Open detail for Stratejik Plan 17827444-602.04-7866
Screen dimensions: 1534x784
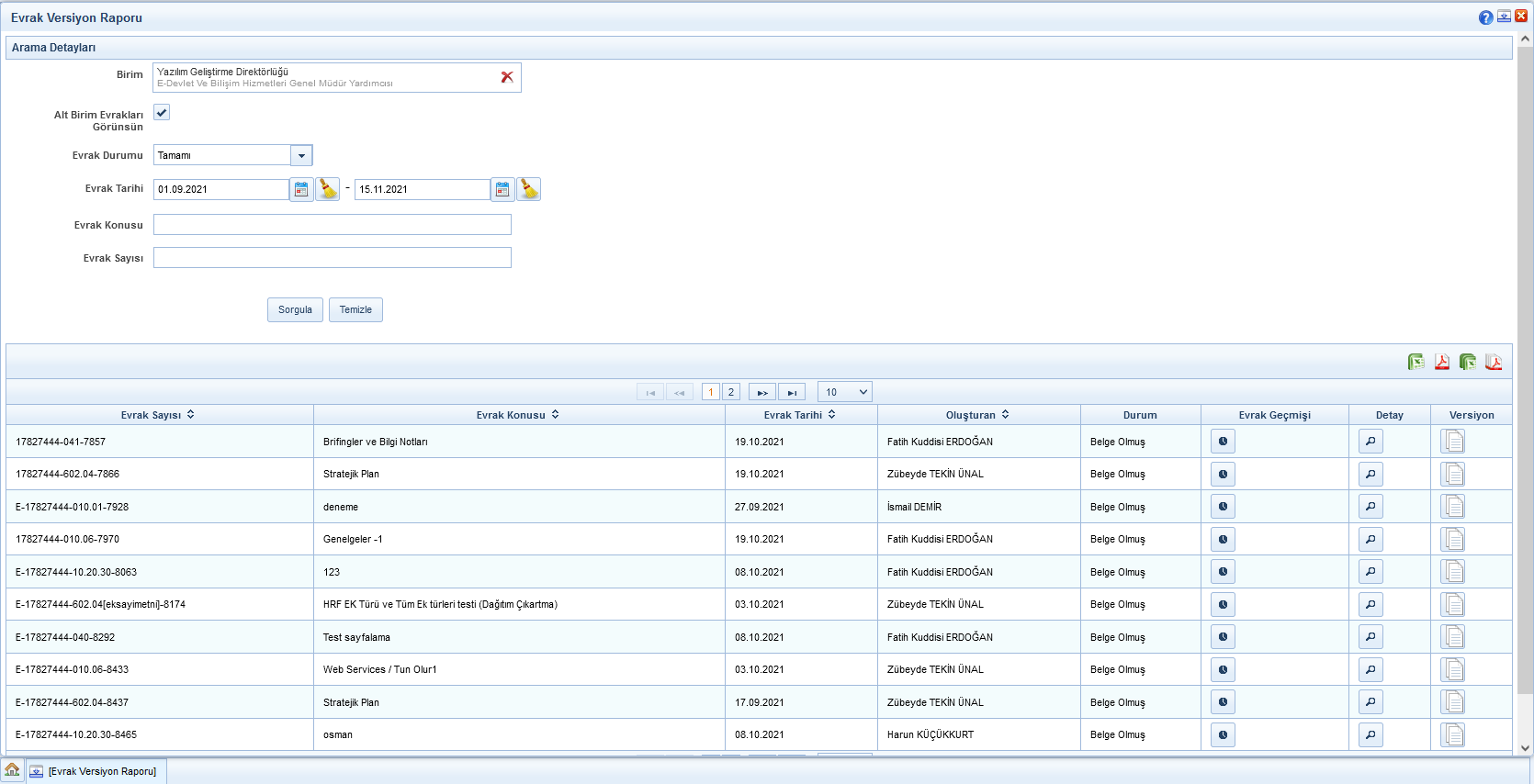coord(1370,475)
